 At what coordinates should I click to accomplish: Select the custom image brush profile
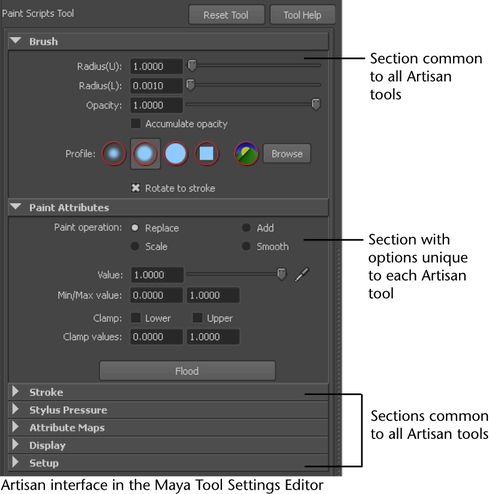pyautogui.click(x=246, y=154)
